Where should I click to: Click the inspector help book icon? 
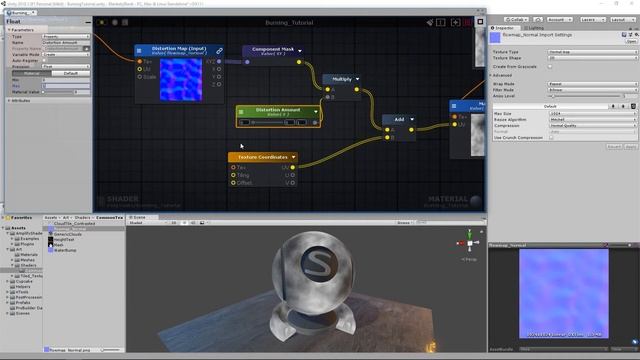pyautogui.click(x=624, y=35)
